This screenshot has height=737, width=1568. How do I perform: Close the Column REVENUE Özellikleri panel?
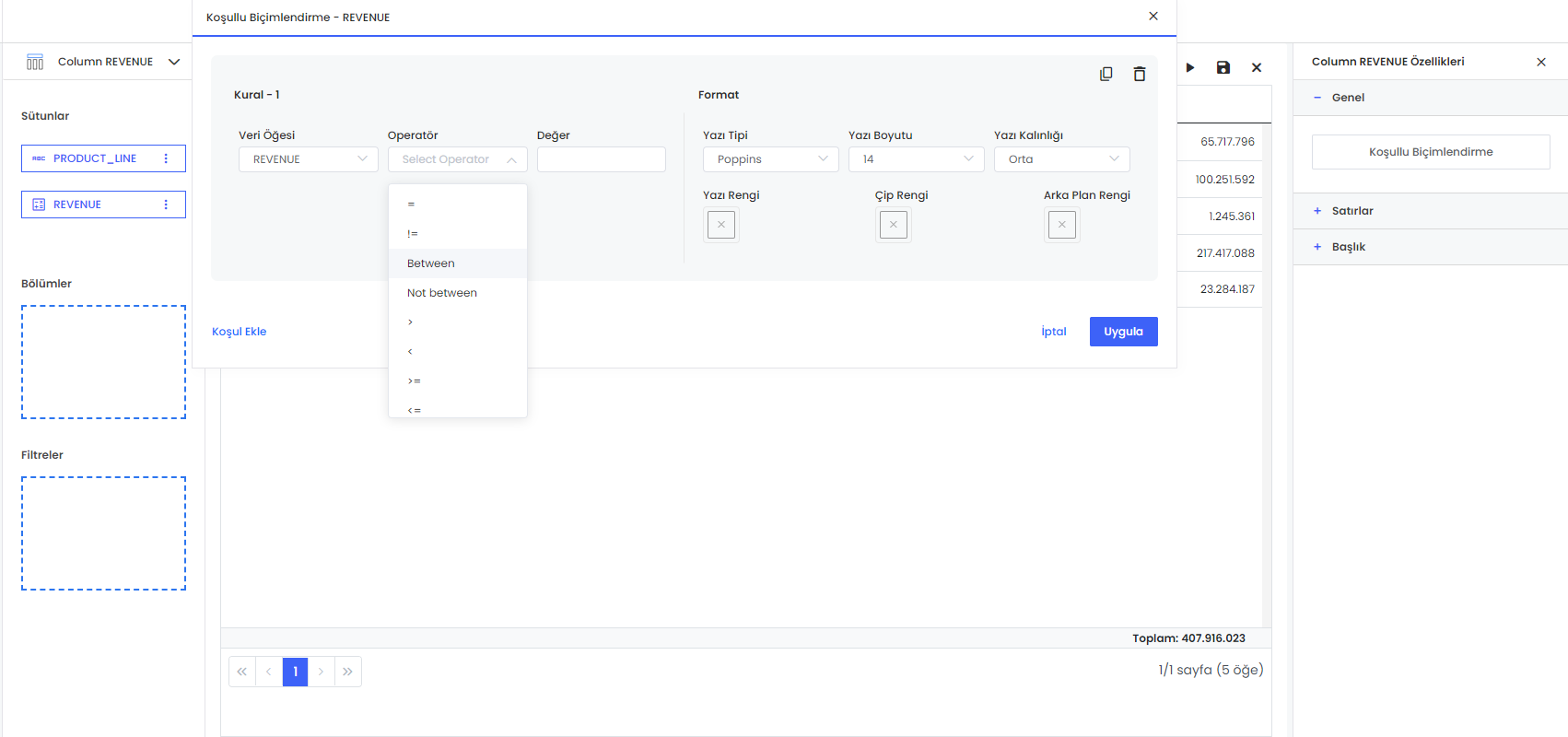(1541, 62)
